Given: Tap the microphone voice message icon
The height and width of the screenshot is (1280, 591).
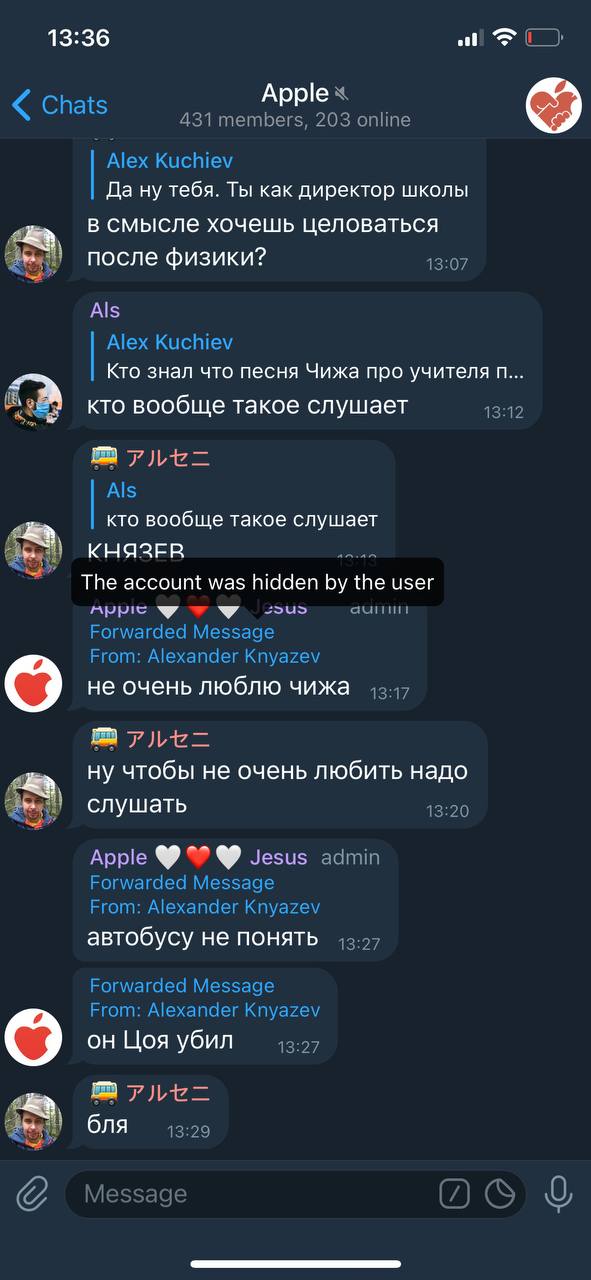Looking at the screenshot, I should tap(558, 1193).
